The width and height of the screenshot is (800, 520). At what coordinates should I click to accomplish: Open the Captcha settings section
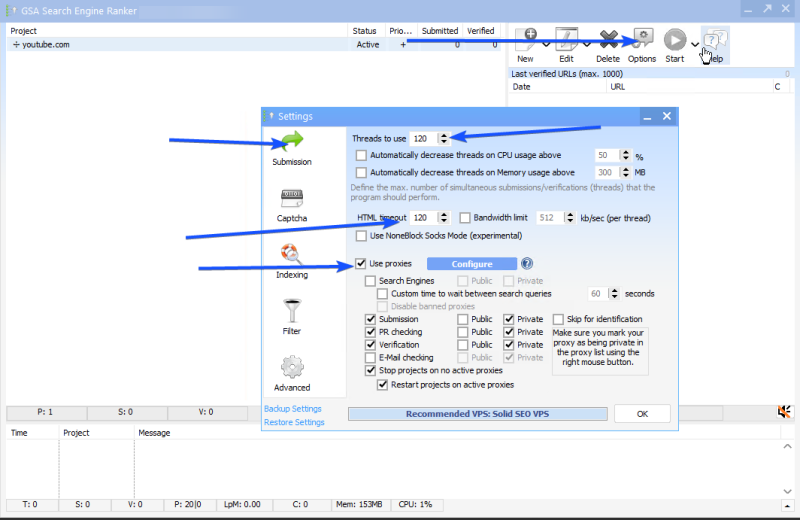292,205
